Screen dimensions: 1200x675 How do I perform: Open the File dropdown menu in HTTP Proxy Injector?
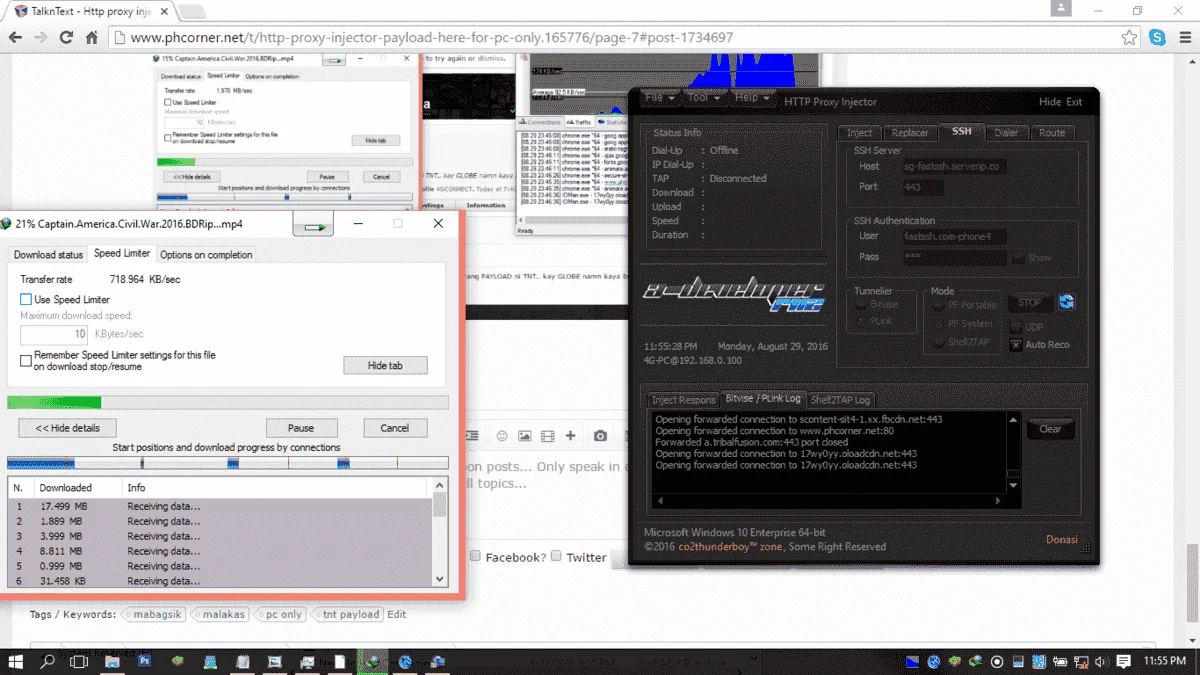(658, 98)
